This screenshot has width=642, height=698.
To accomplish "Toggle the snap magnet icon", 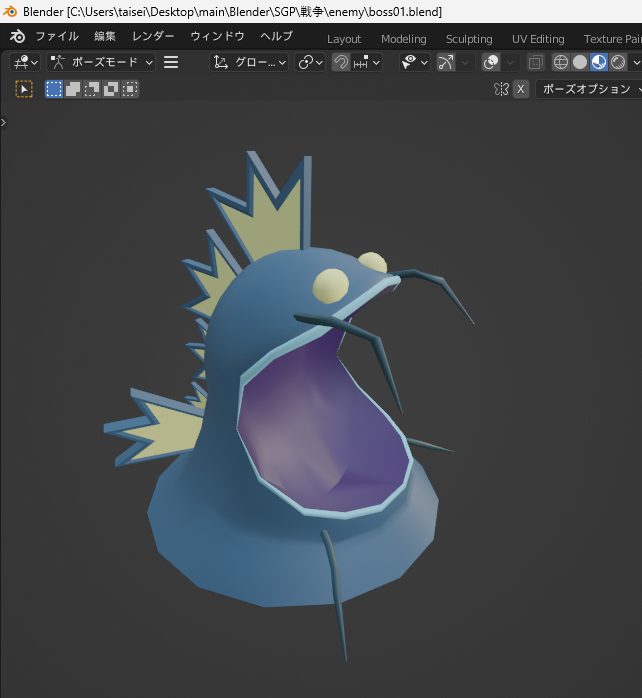I will [x=341, y=62].
